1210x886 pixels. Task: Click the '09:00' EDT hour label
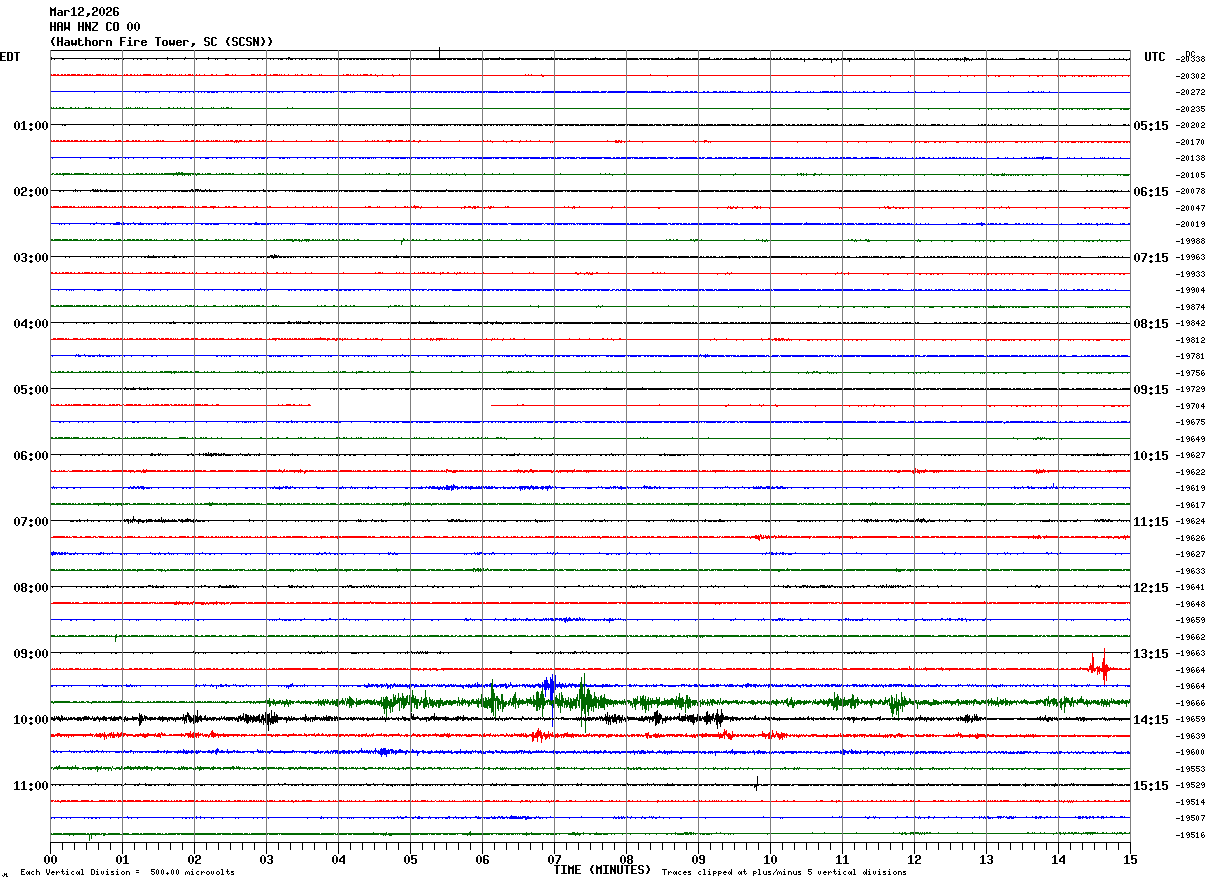point(31,654)
